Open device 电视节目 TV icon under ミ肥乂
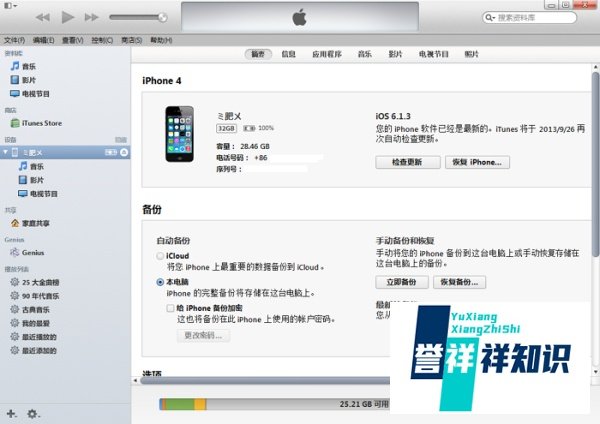This screenshot has width=600, height=424. coord(23,194)
